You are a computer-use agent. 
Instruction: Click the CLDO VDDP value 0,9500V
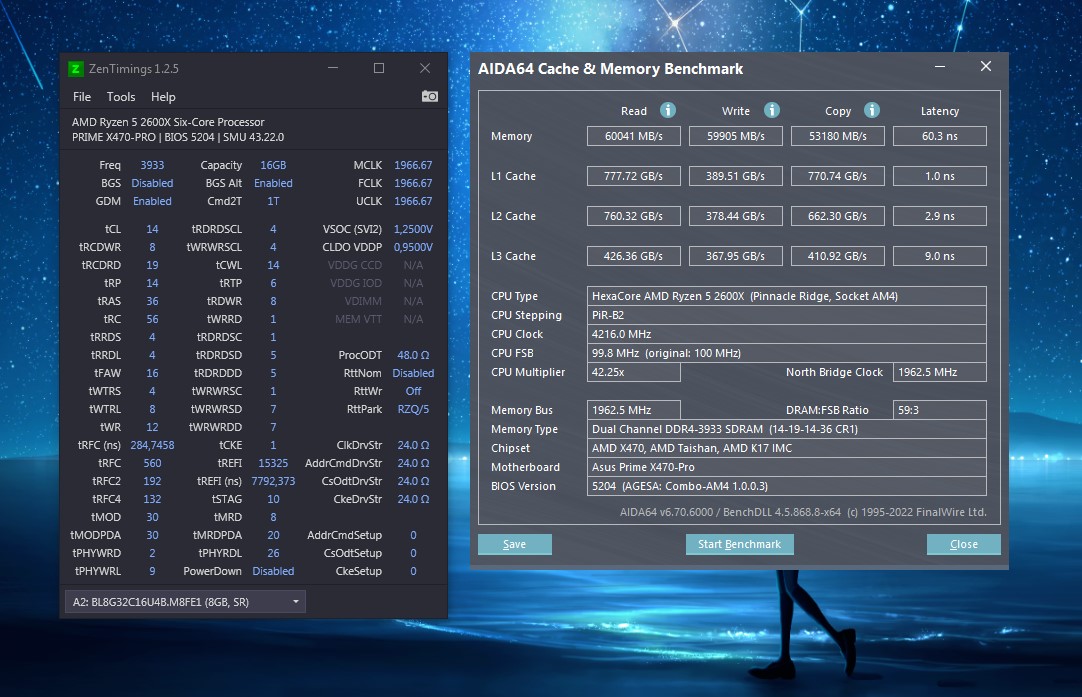point(413,247)
